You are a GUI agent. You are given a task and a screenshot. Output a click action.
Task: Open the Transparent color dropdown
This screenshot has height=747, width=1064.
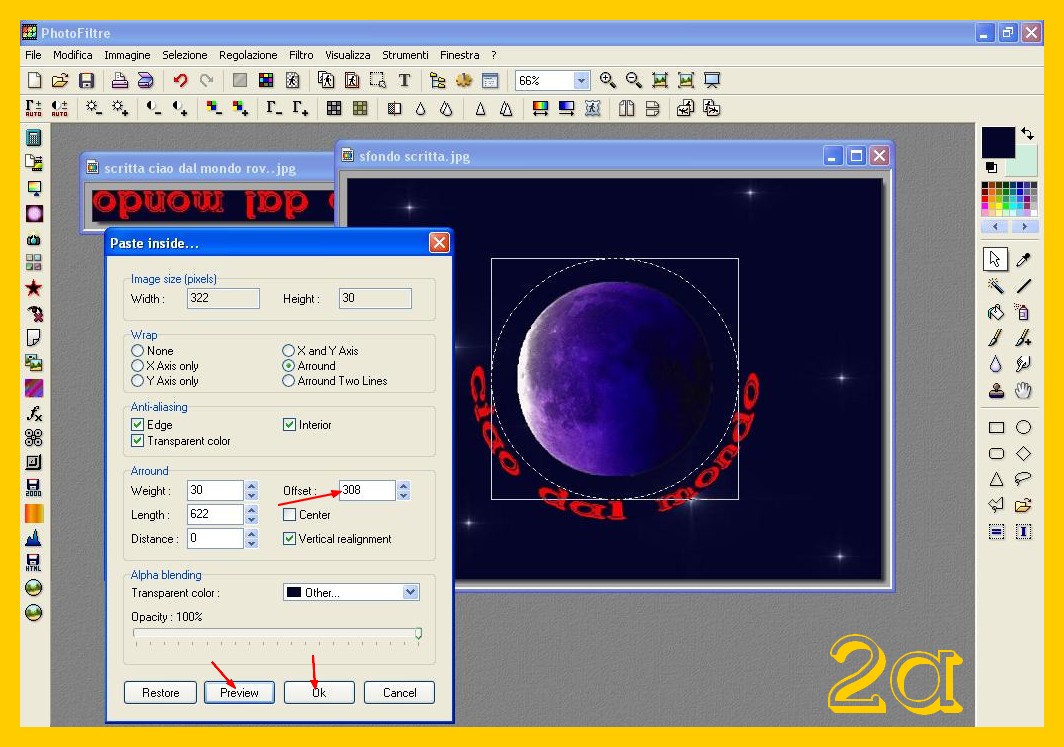tap(410, 592)
